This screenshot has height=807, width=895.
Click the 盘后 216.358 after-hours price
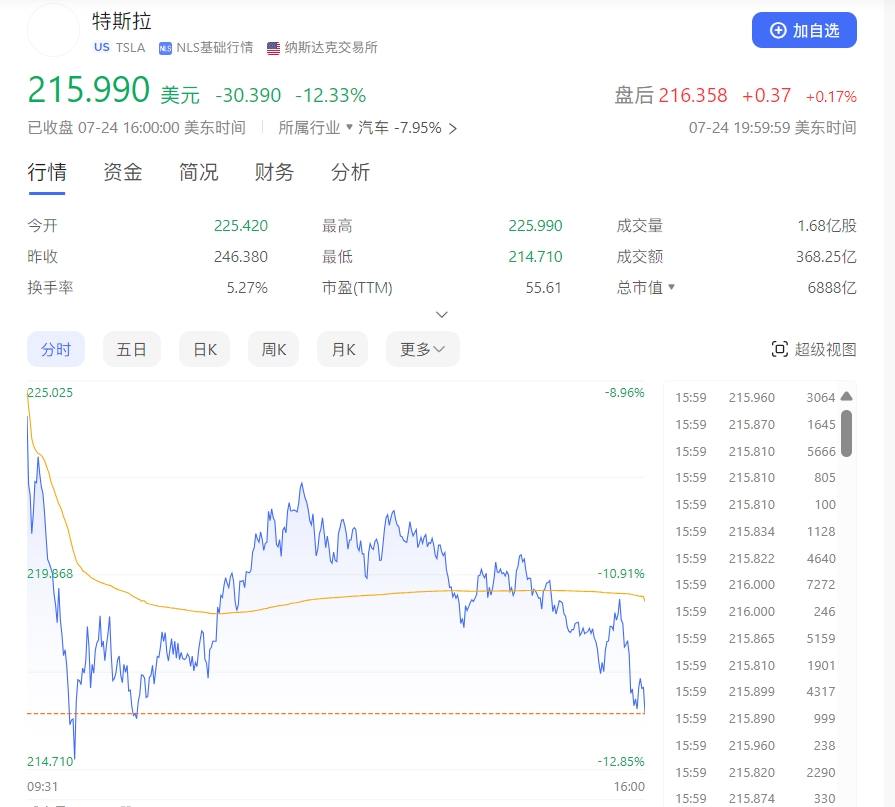coord(693,95)
